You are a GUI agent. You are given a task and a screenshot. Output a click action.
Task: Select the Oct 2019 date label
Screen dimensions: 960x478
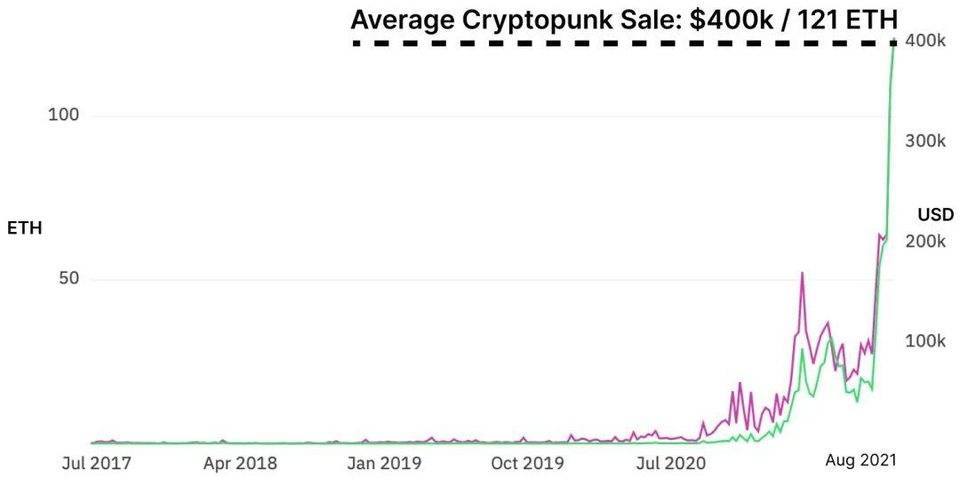(x=530, y=463)
